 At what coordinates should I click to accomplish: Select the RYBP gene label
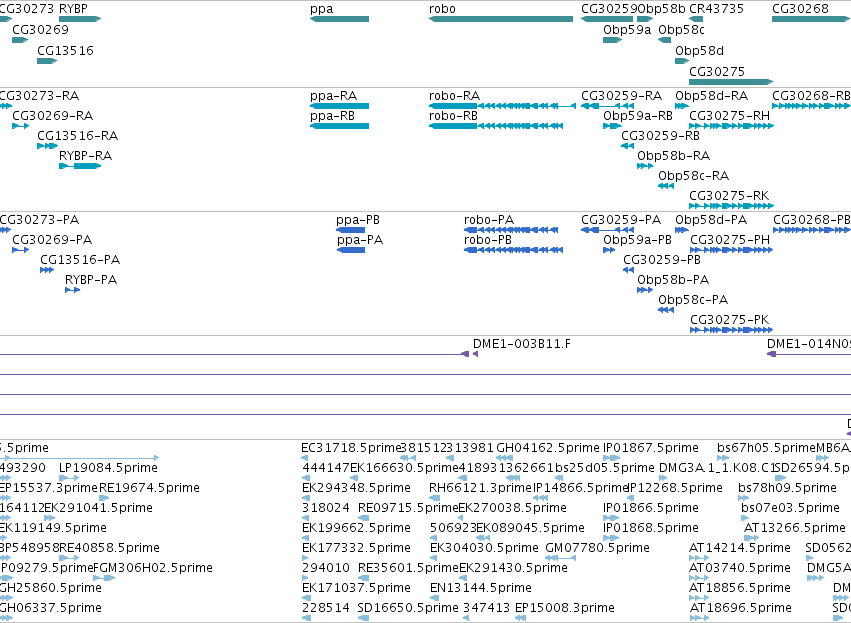coord(73,9)
